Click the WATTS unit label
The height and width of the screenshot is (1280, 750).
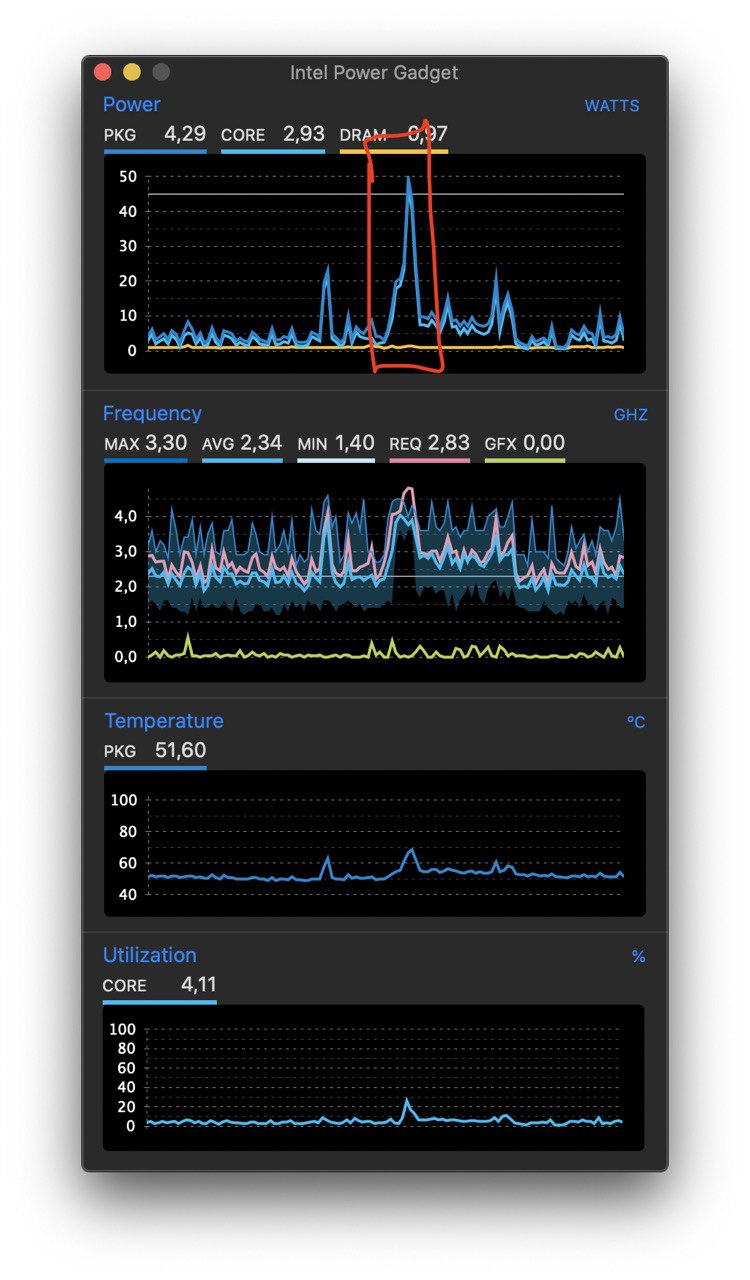click(612, 106)
